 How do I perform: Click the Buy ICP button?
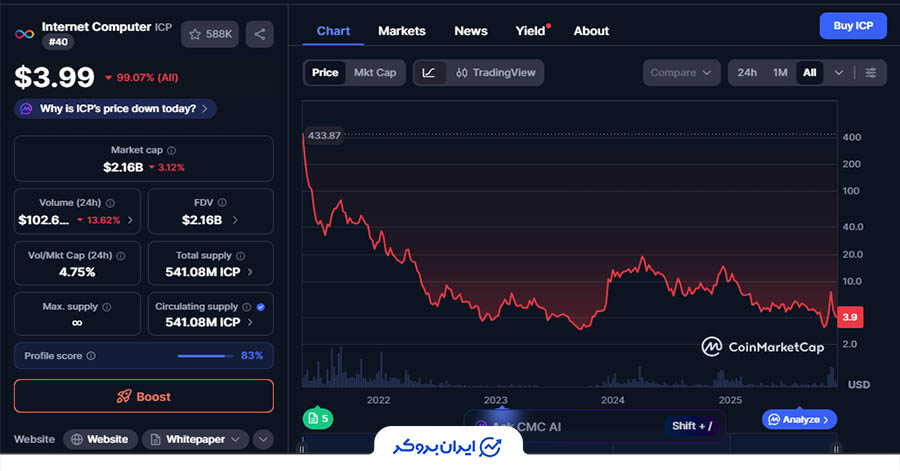tap(853, 26)
